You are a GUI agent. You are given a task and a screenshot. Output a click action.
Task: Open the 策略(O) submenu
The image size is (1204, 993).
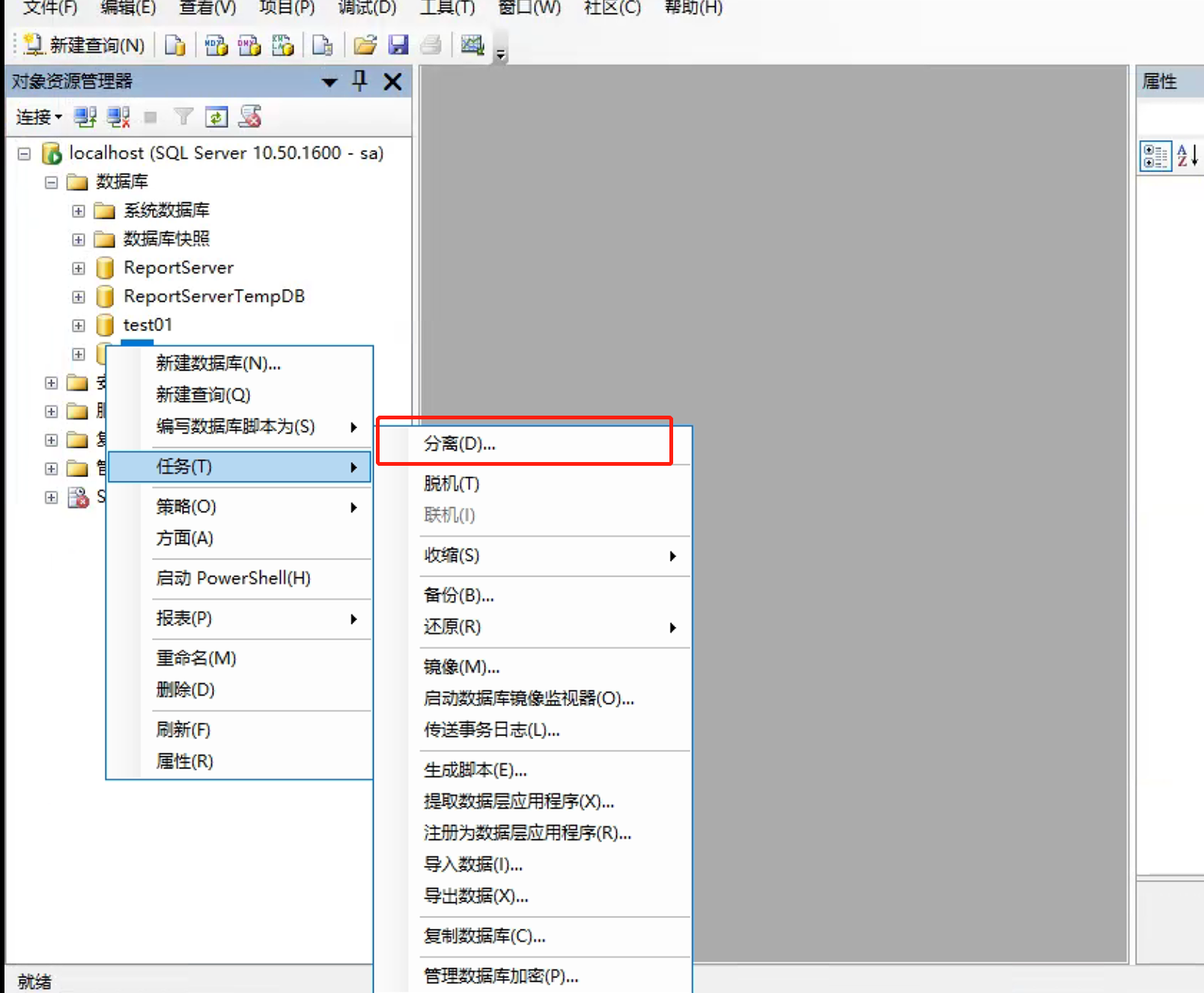tap(240, 507)
